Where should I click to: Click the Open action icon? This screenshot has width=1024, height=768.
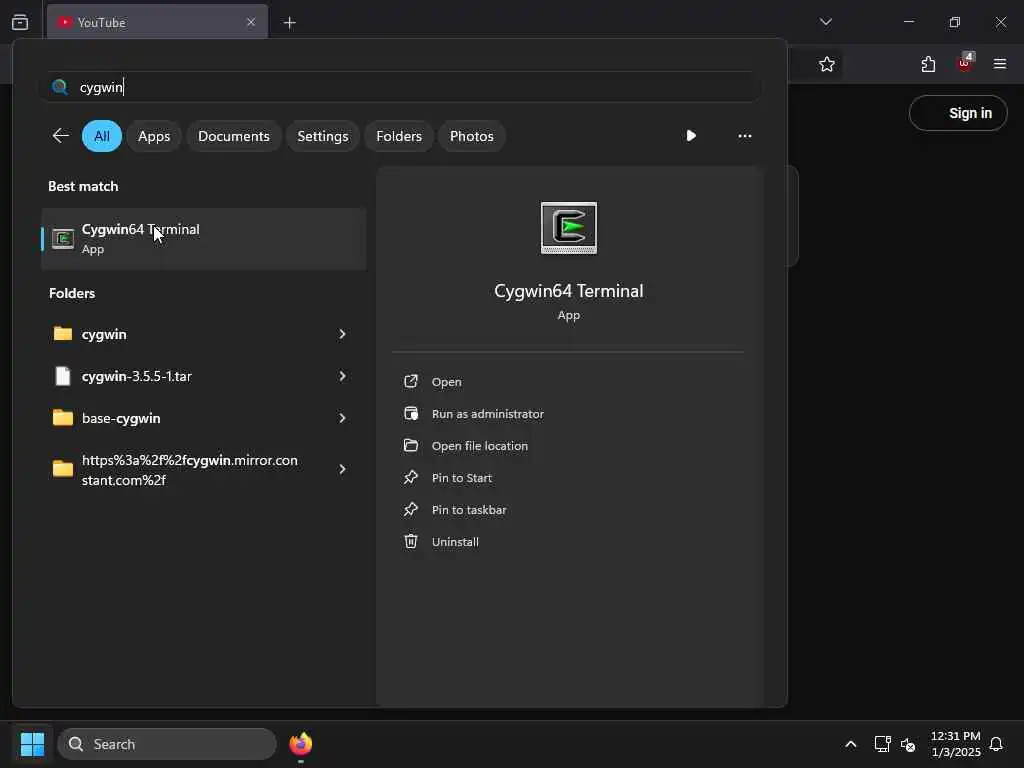pyautogui.click(x=411, y=381)
